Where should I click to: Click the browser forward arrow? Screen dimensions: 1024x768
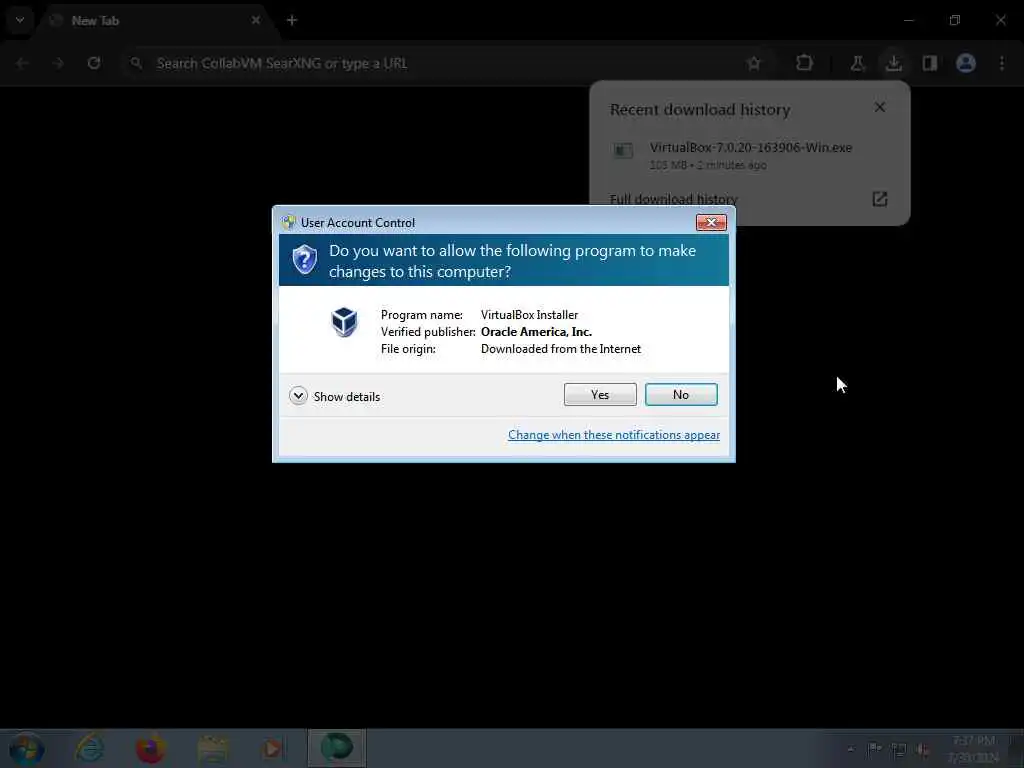point(58,63)
